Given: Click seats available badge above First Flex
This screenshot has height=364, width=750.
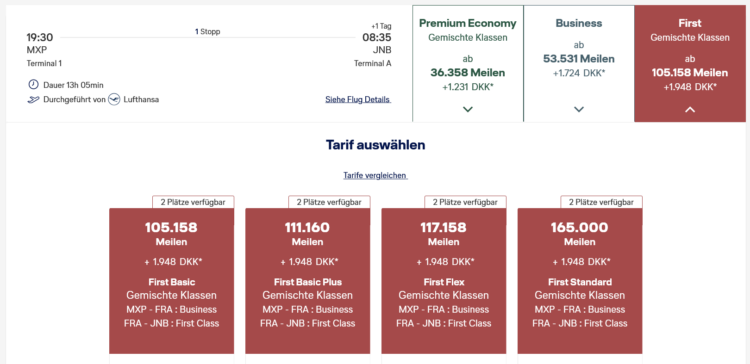Looking at the screenshot, I should 465,202.
